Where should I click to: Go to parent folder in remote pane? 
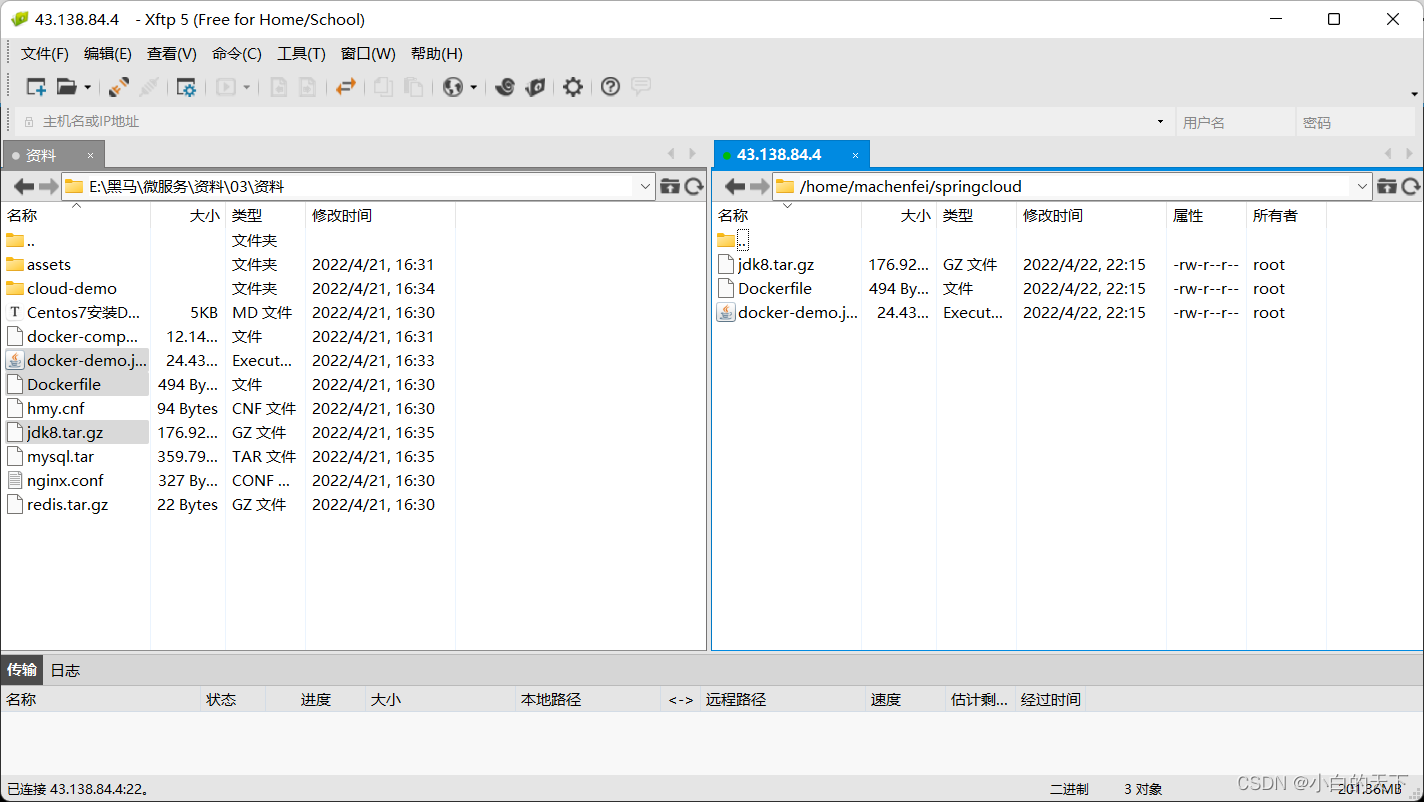(1387, 186)
